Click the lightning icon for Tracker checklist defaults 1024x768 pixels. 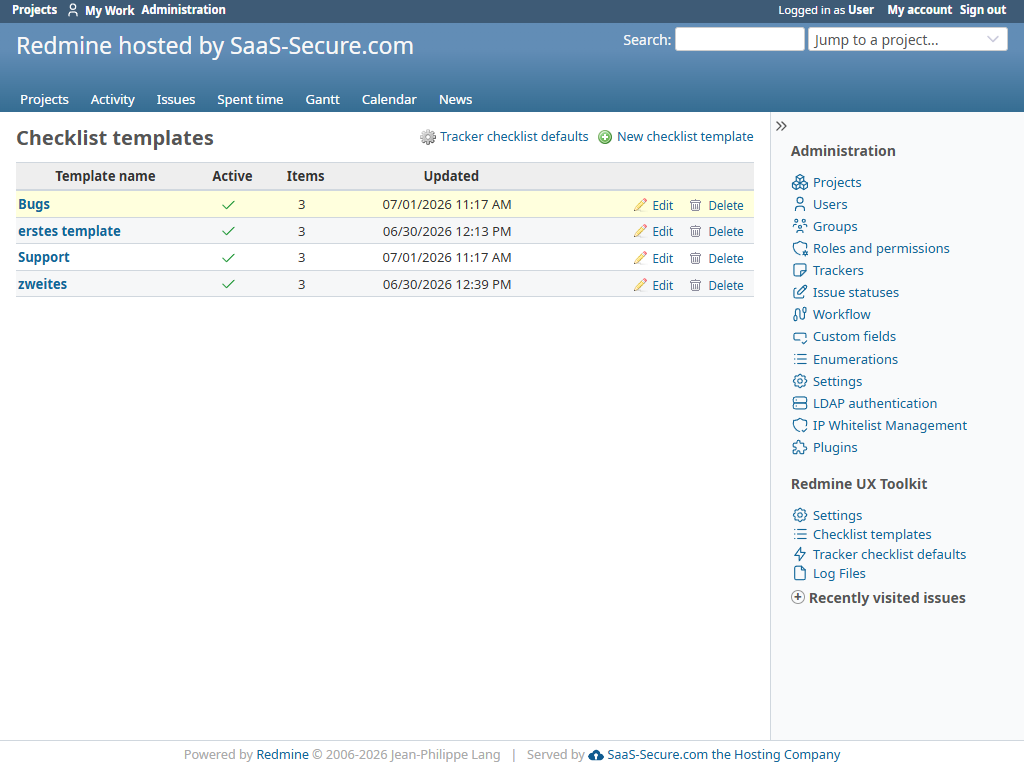point(799,554)
